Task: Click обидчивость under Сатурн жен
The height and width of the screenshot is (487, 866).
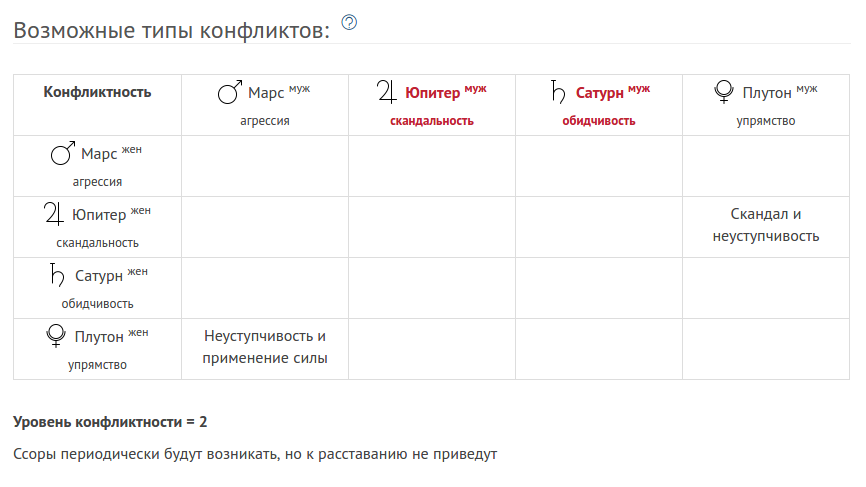Action: (97, 304)
